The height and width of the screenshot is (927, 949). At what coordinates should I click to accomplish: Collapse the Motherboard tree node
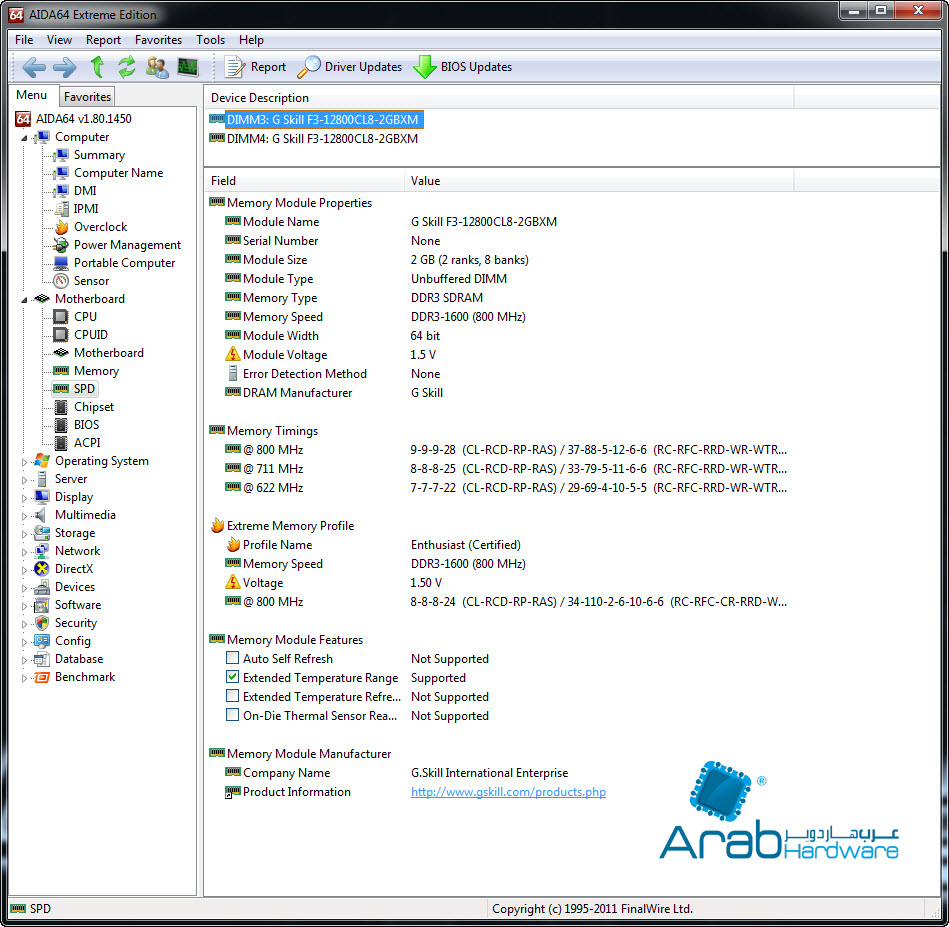coord(24,300)
